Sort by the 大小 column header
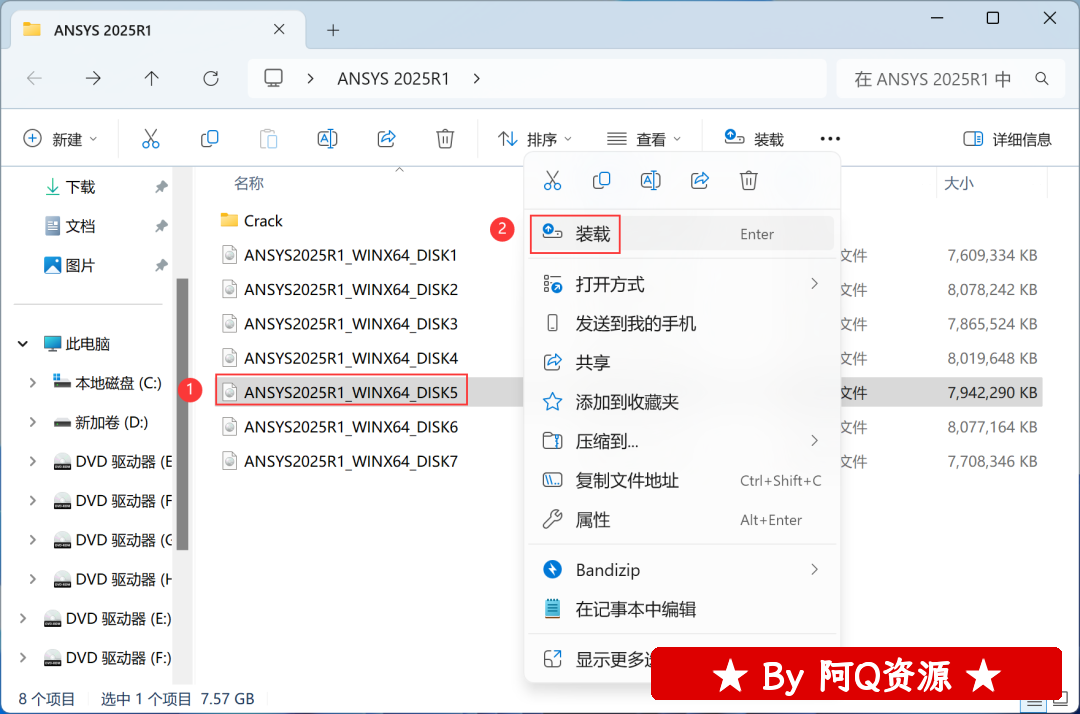The height and width of the screenshot is (714, 1080). click(959, 183)
